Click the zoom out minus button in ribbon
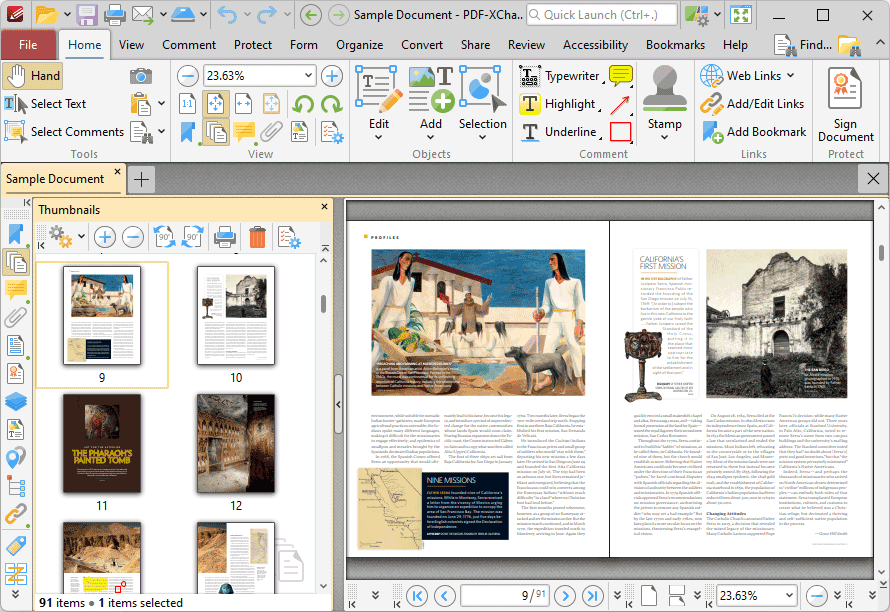Screen dimensions: 890x612 tap(188, 76)
